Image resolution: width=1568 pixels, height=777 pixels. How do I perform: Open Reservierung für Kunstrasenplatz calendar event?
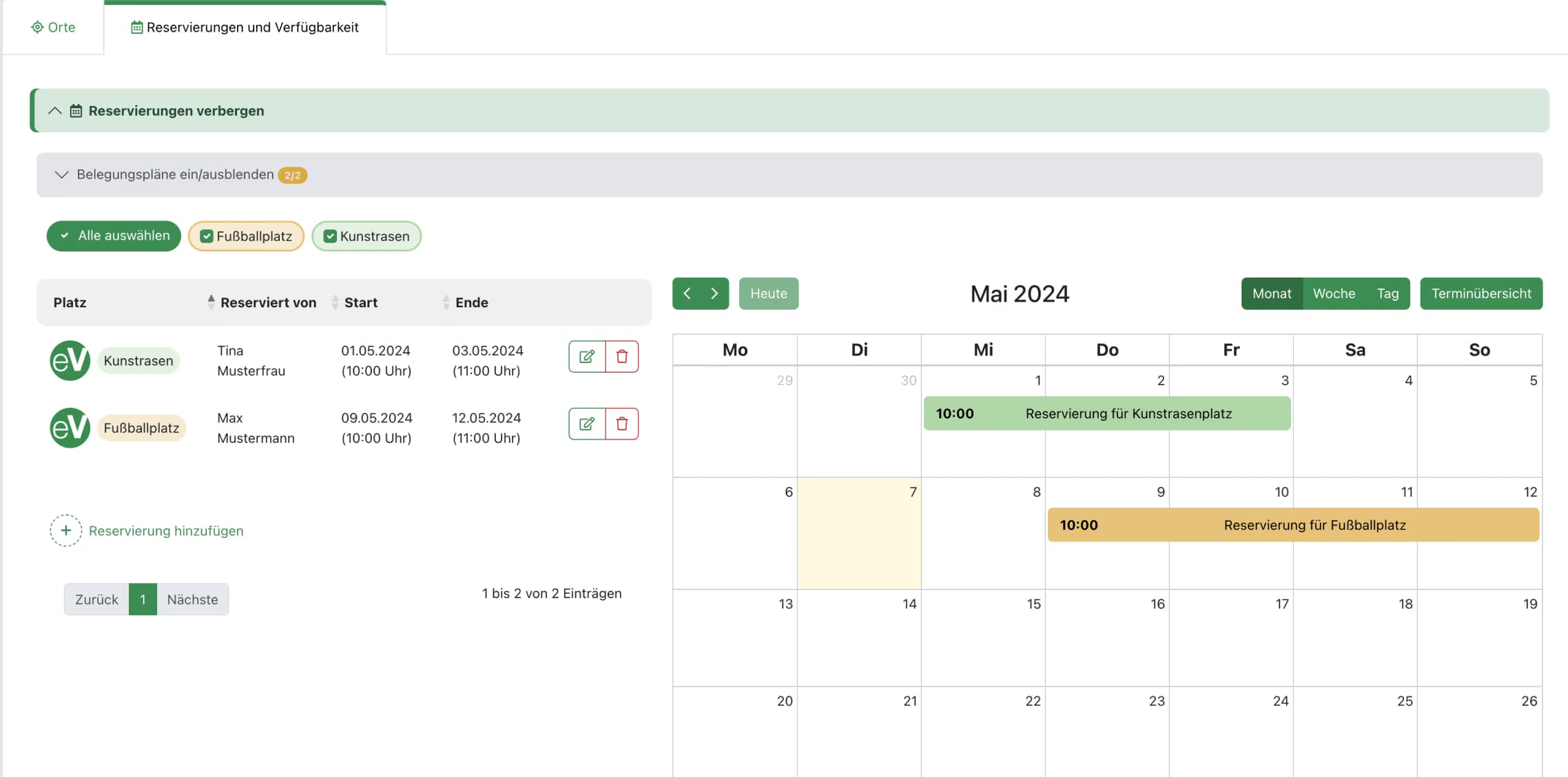click(x=1107, y=413)
